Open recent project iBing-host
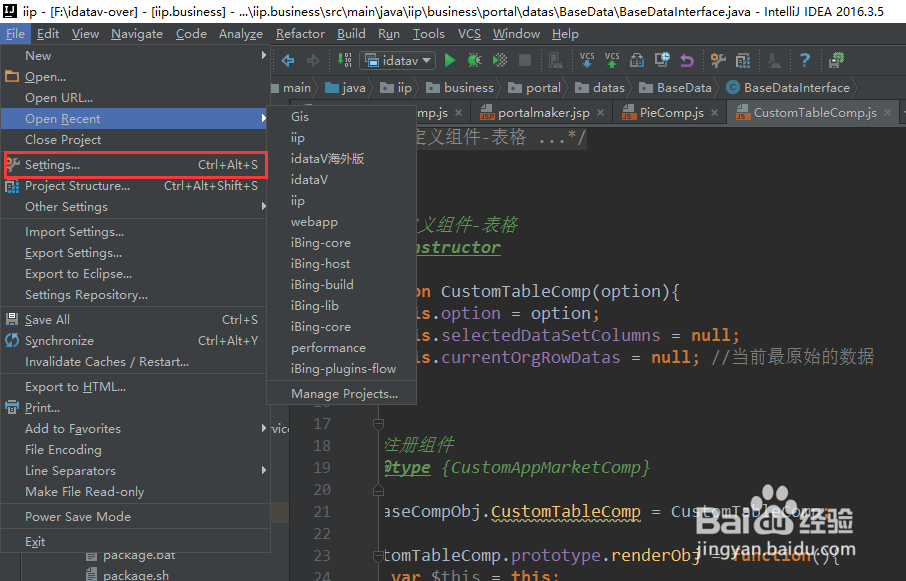This screenshot has height=581, width=906. (321, 264)
